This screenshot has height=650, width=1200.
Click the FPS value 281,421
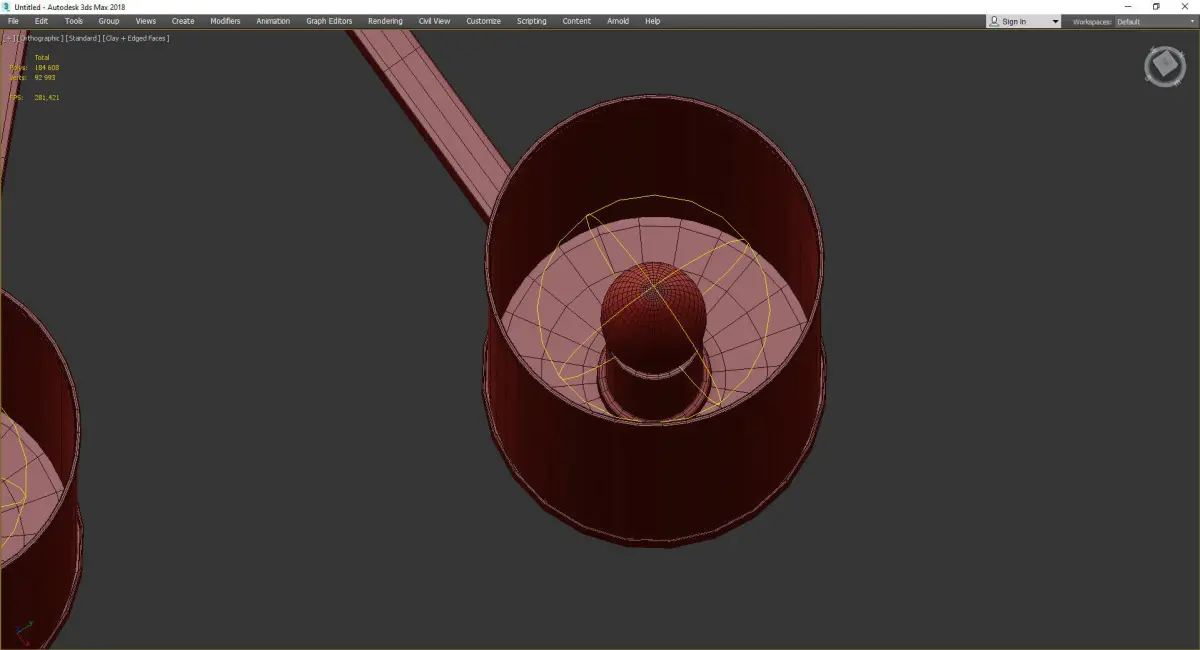point(47,97)
